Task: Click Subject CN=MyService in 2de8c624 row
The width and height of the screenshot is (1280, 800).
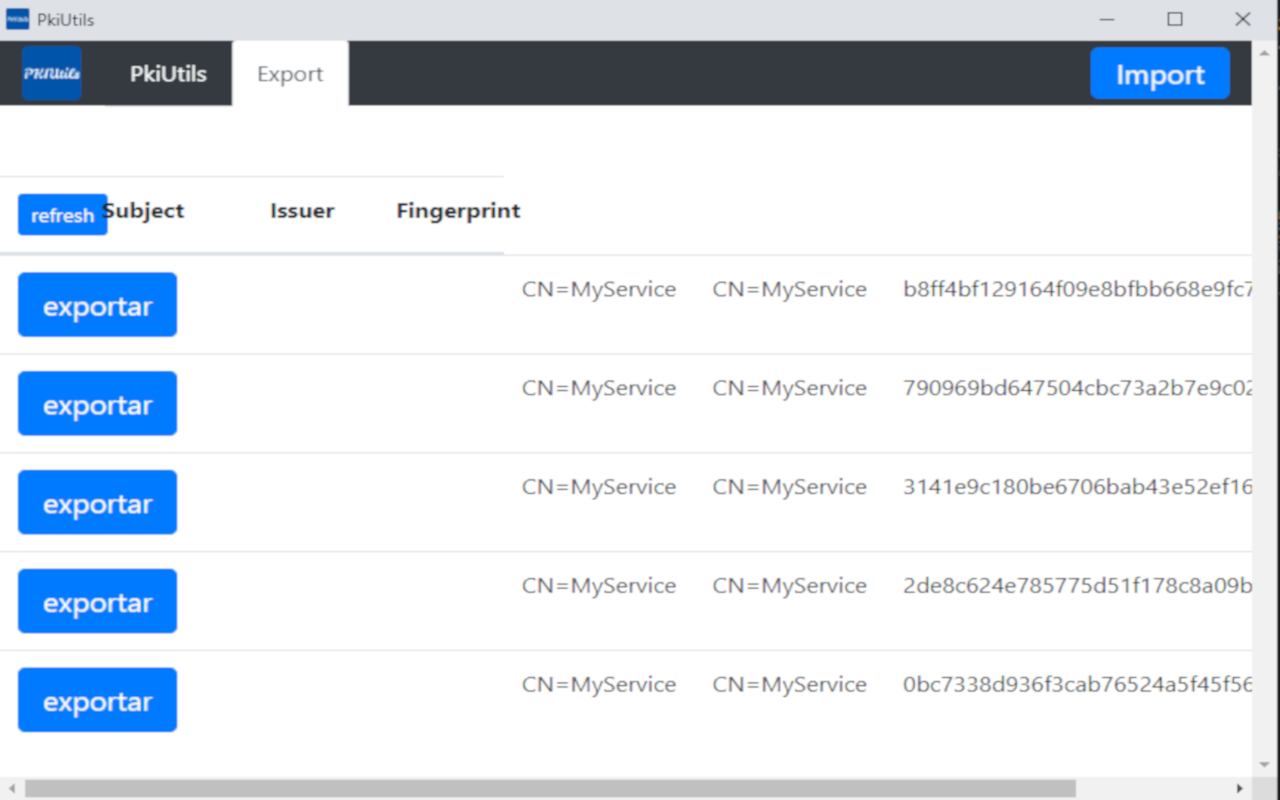Action: pos(599,587)
